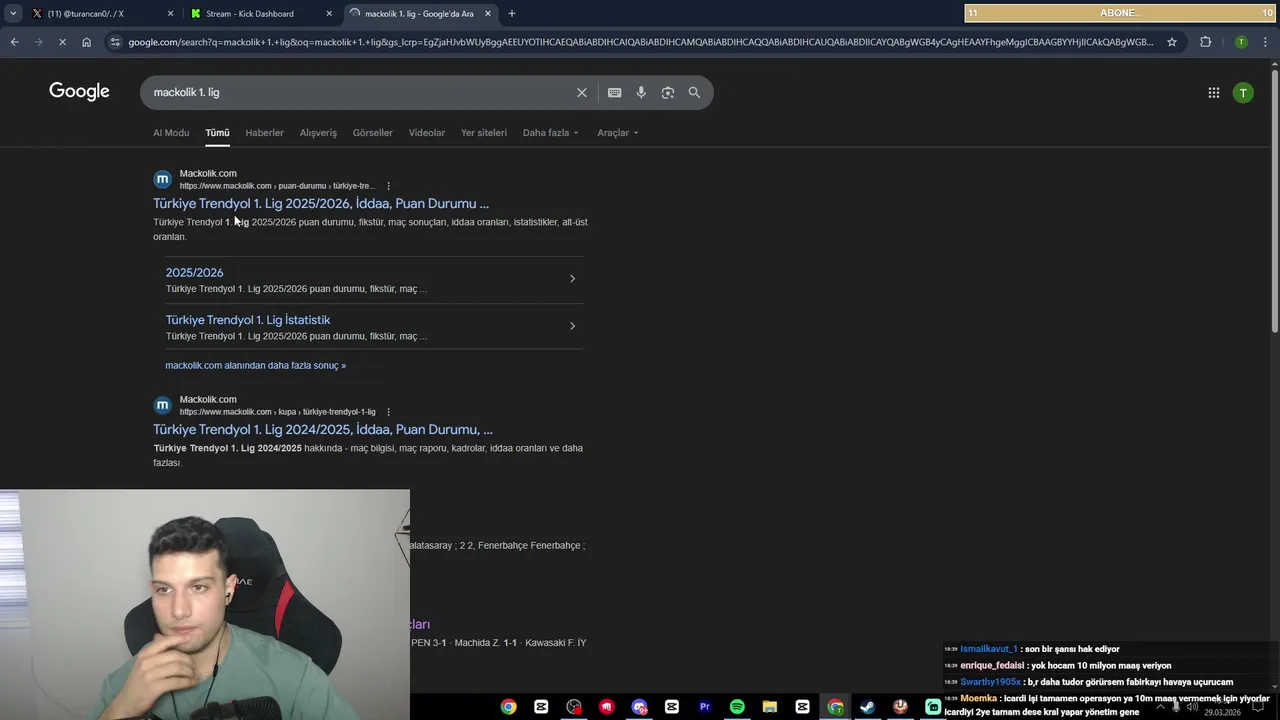Open Türkiye Trendyol 1. Lig 2024/2025 result
The height and width of the screenshot is (720, 1280).
323,429
